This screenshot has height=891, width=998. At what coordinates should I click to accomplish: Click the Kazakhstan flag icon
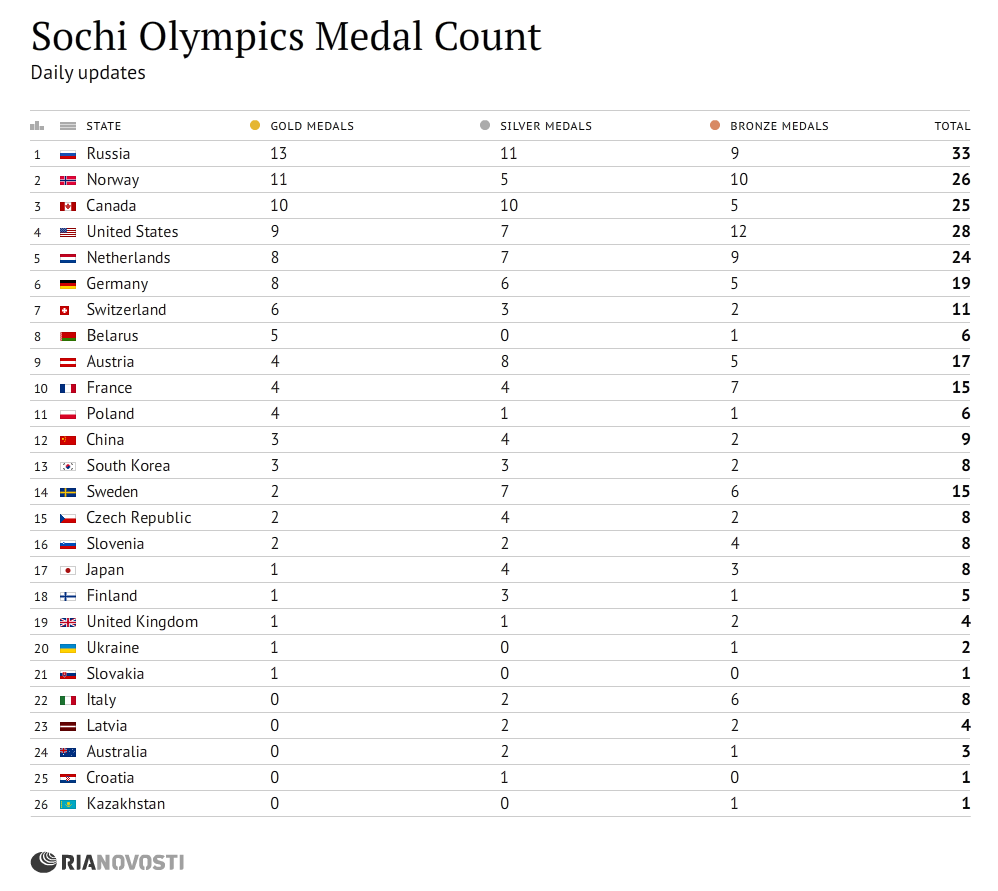(x=68, y=804)
